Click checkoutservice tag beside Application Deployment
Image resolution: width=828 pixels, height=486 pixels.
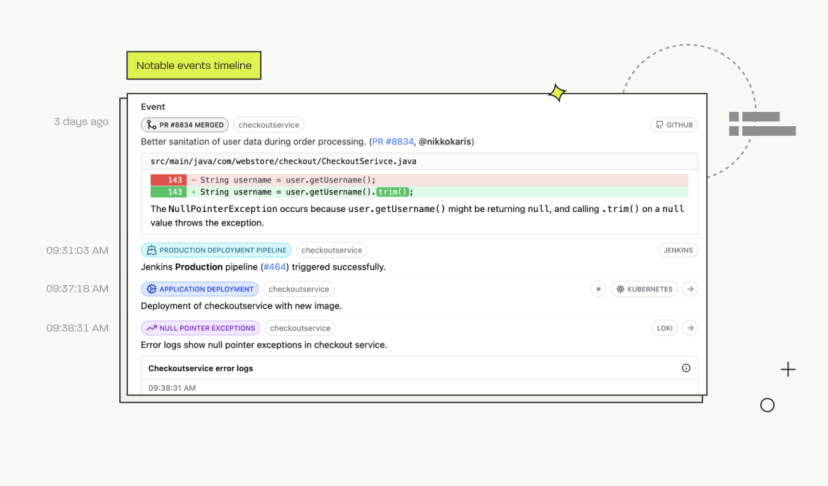tap(298, 289)
